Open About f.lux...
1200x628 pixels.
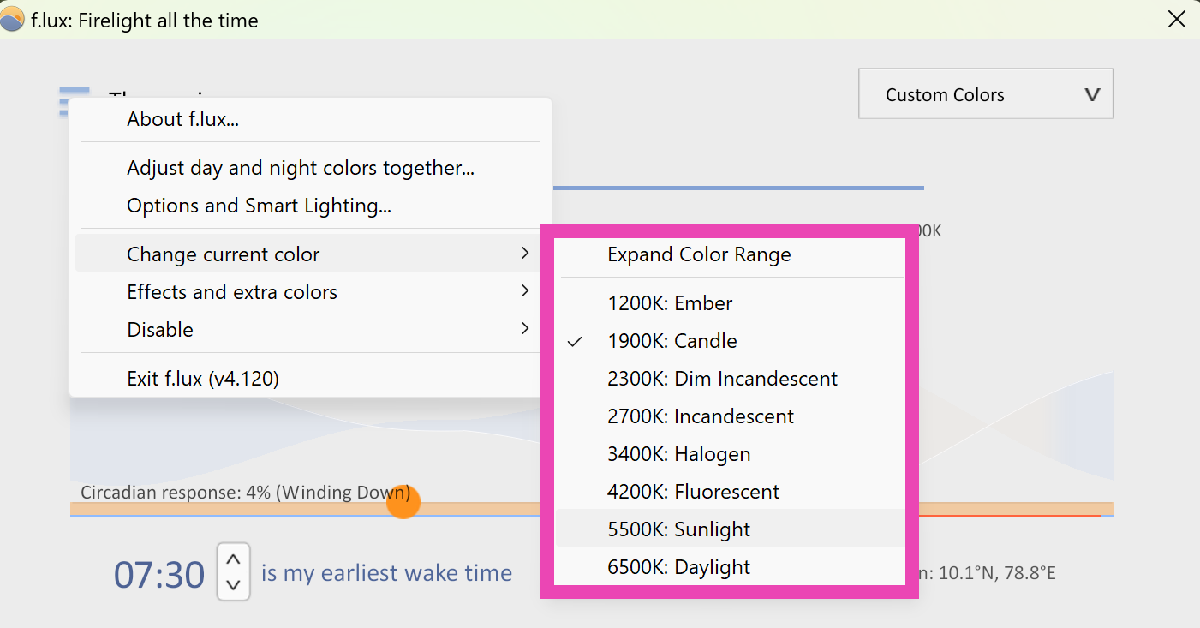click(x=310, y=120)
